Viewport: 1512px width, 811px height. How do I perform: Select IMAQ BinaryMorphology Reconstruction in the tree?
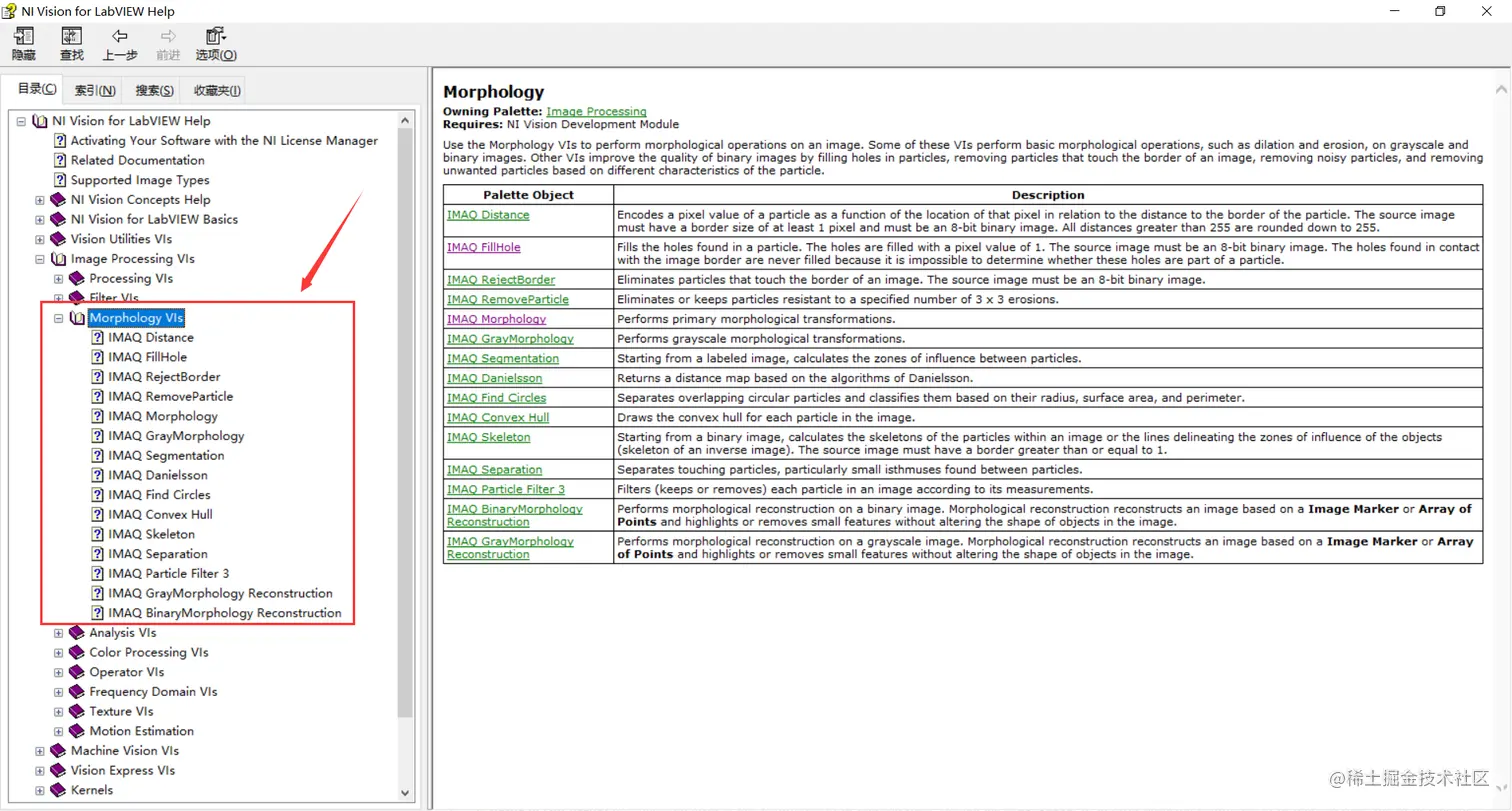[225, 613]
